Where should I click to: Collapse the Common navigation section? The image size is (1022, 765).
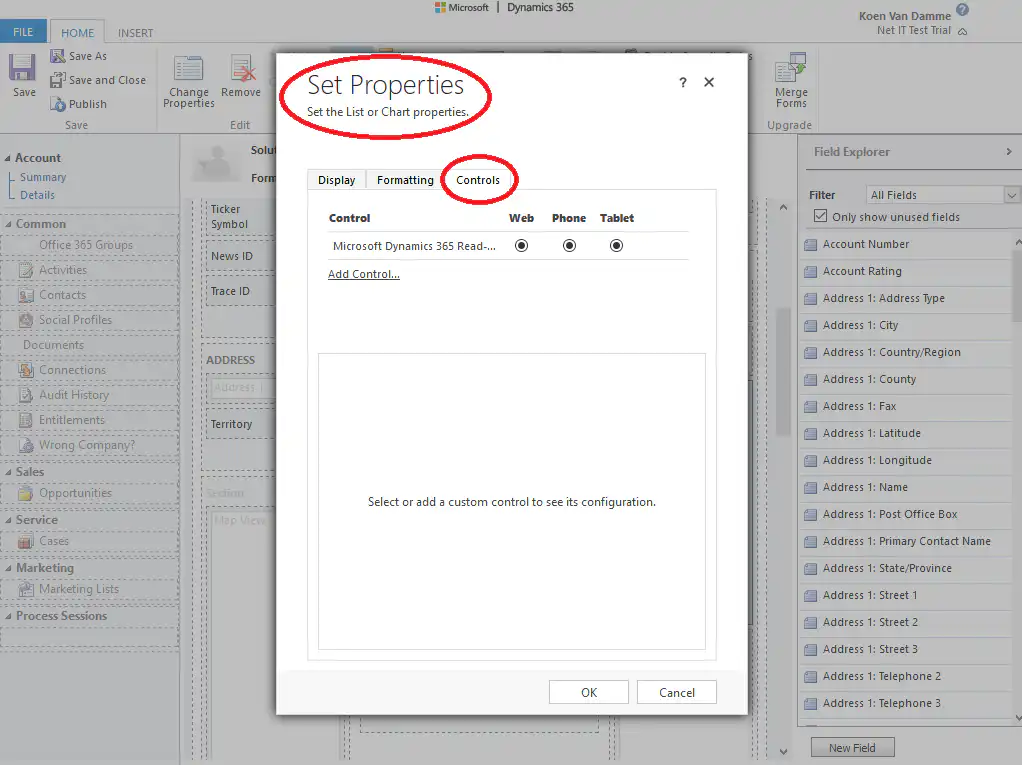point(10,223)
